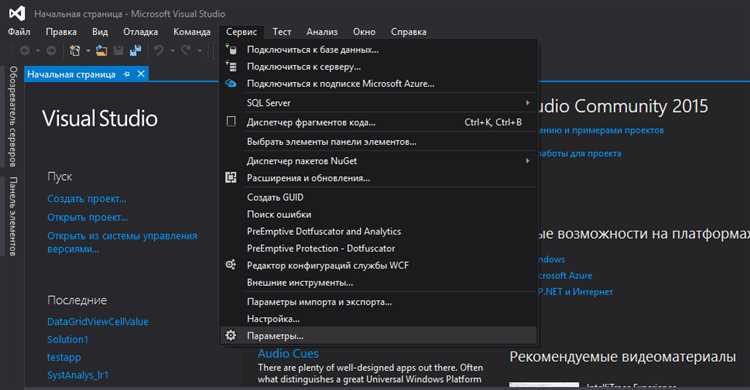Click the Рекомендуемые видеоматериалы heading
Image resolution: width=750 pixels, height=390 pixels.
622,357
